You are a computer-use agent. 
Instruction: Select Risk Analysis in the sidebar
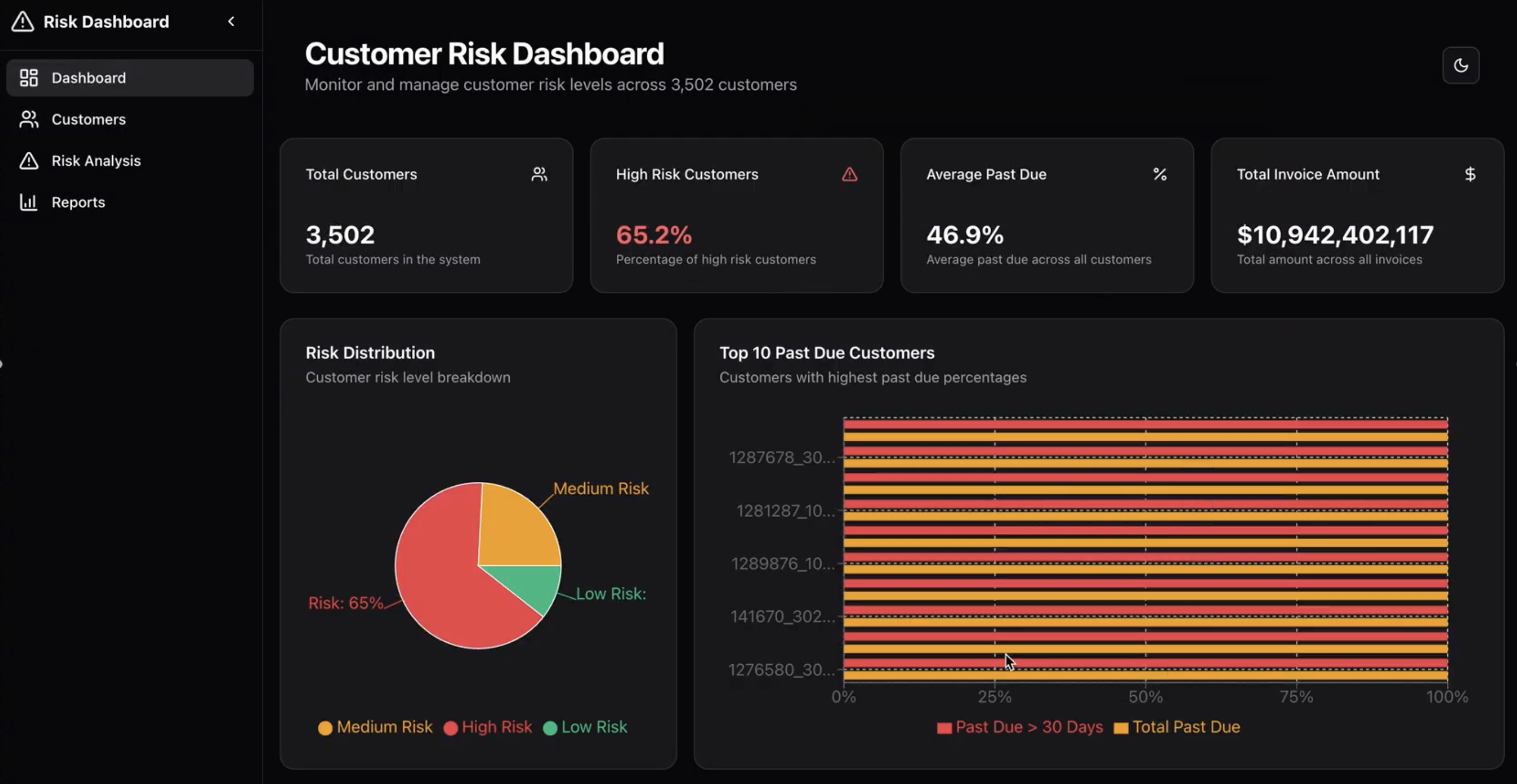point(96,160)
